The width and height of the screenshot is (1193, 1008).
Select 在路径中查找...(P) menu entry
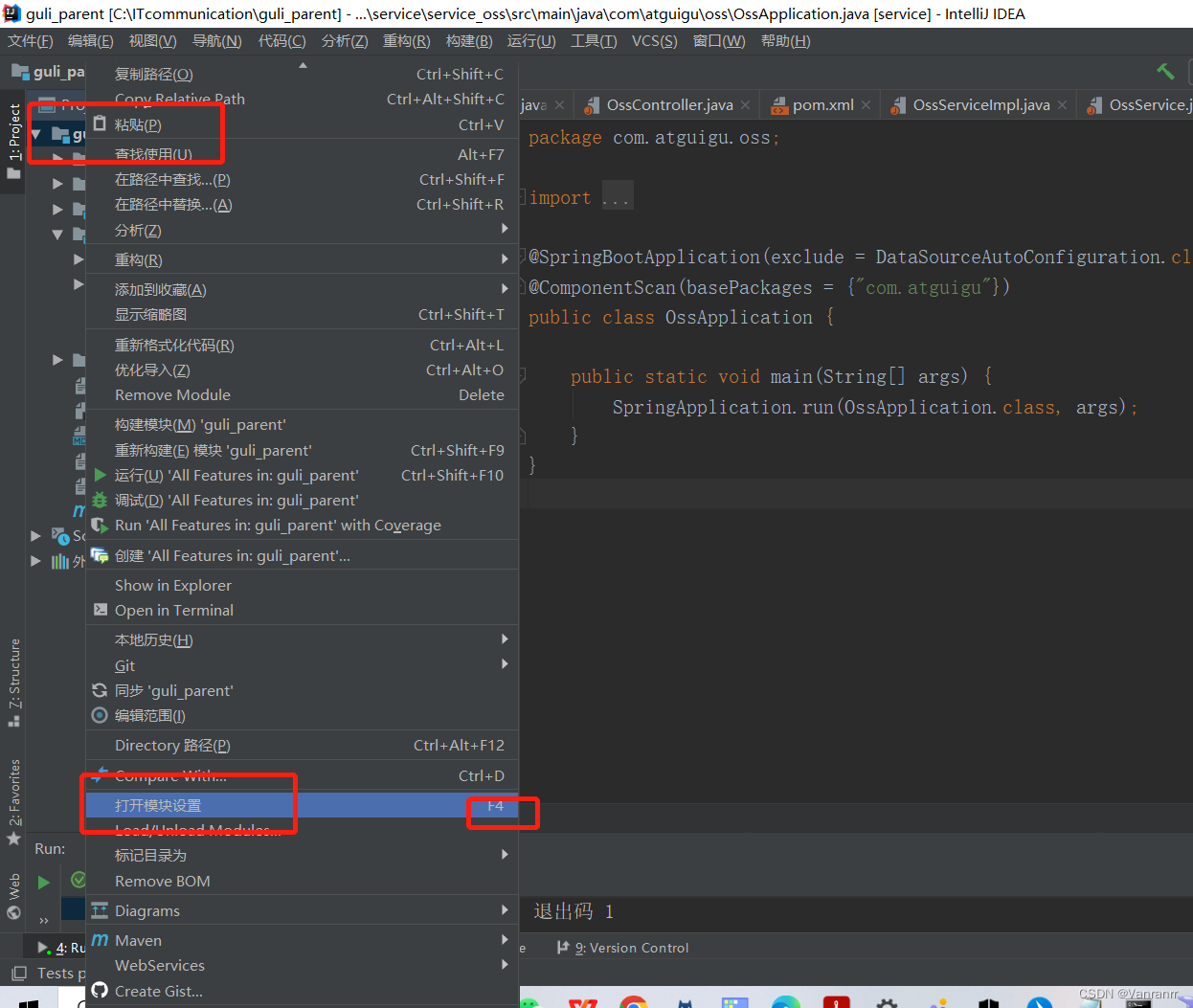click(x=302, y=179)
